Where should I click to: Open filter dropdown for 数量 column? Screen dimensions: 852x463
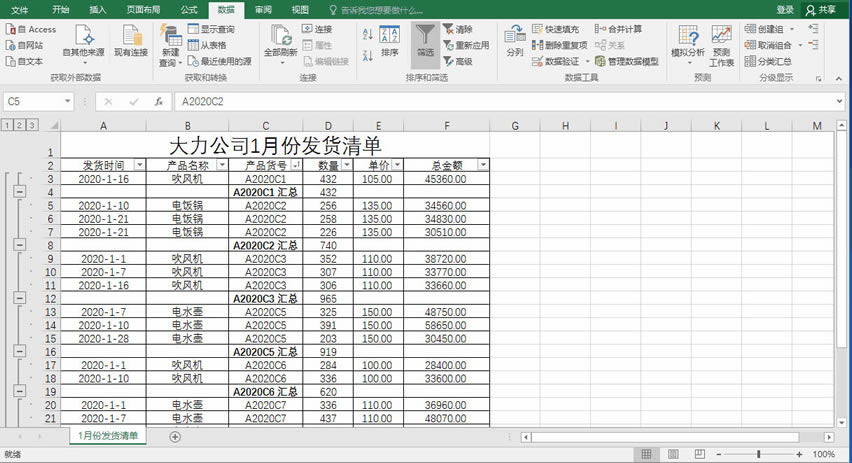click(x=347, y=165)
